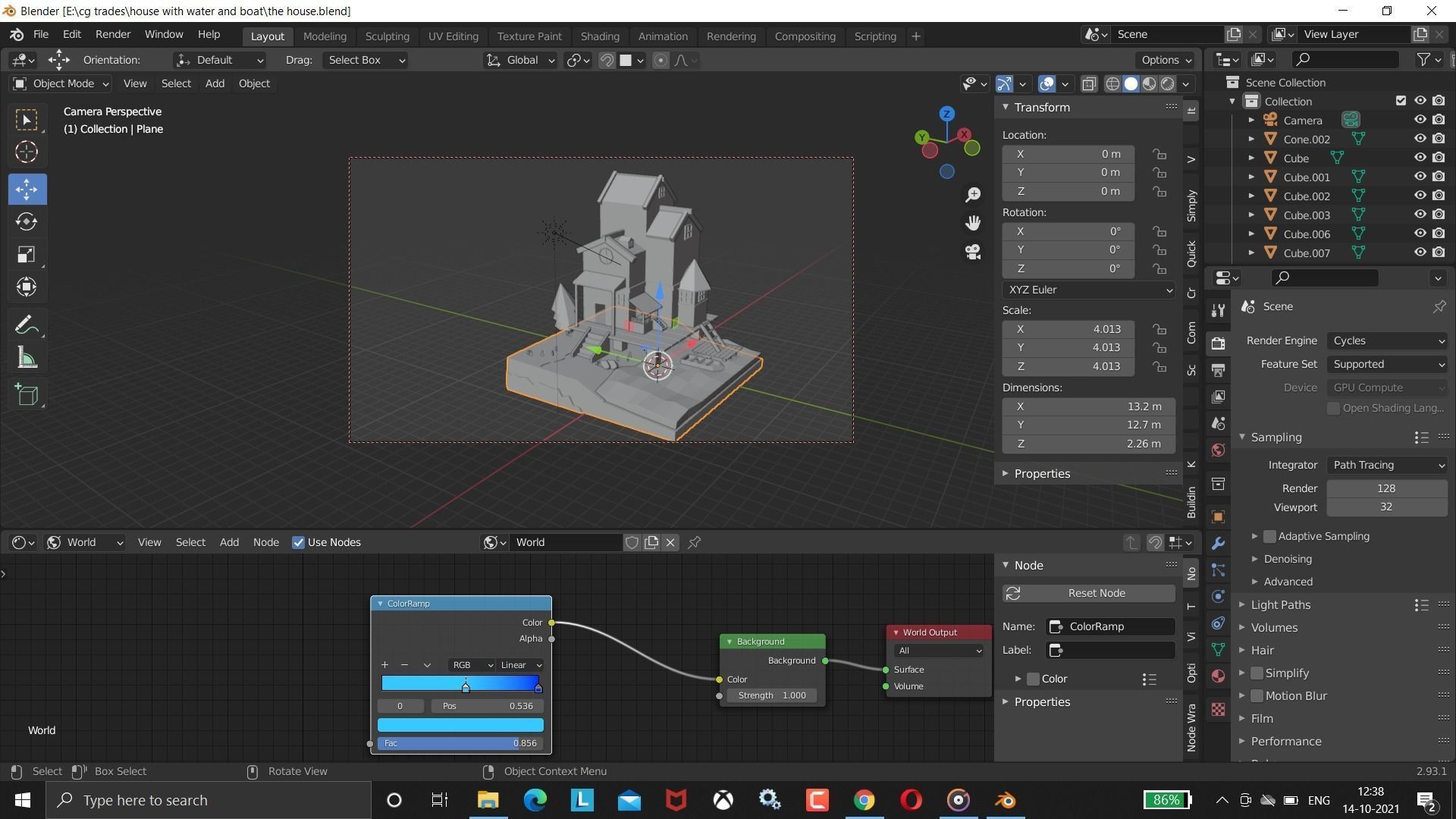Viewport: 1456px width, 819px height.
Task: Click the Add Cube tool icon
Action: pos(27,394)
